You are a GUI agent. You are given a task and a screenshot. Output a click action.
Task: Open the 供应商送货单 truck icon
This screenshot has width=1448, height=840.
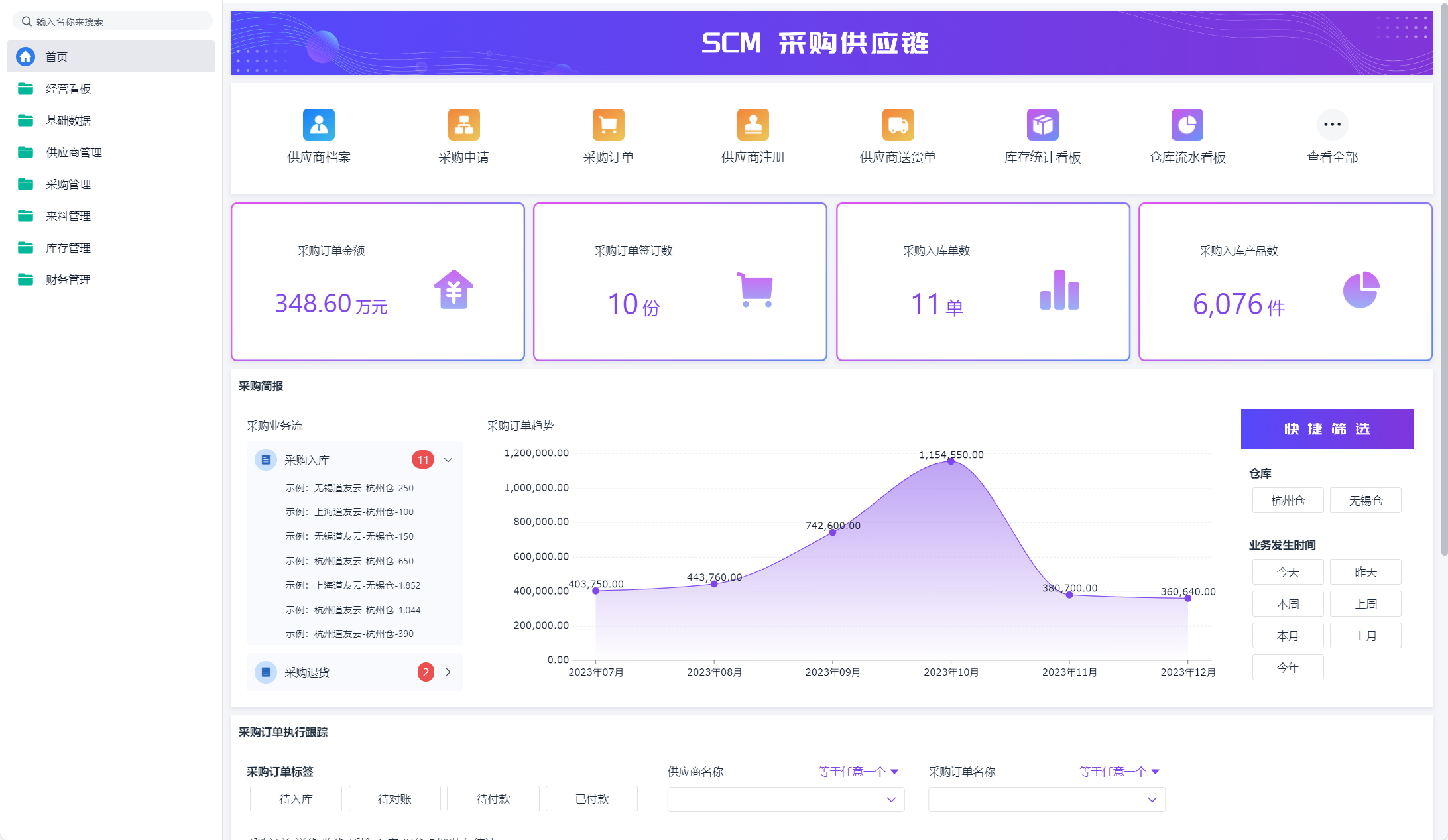tap(898, 125)
